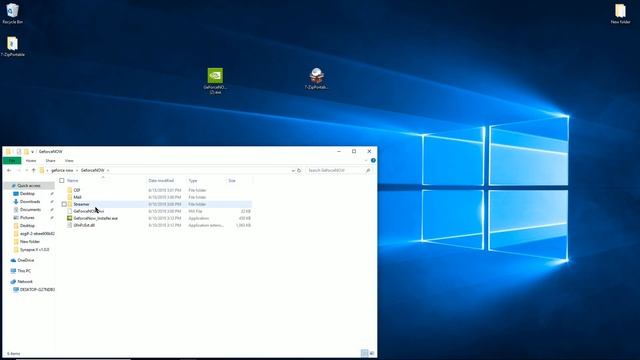Select the Streamer folder name

[x=81, y=204]
